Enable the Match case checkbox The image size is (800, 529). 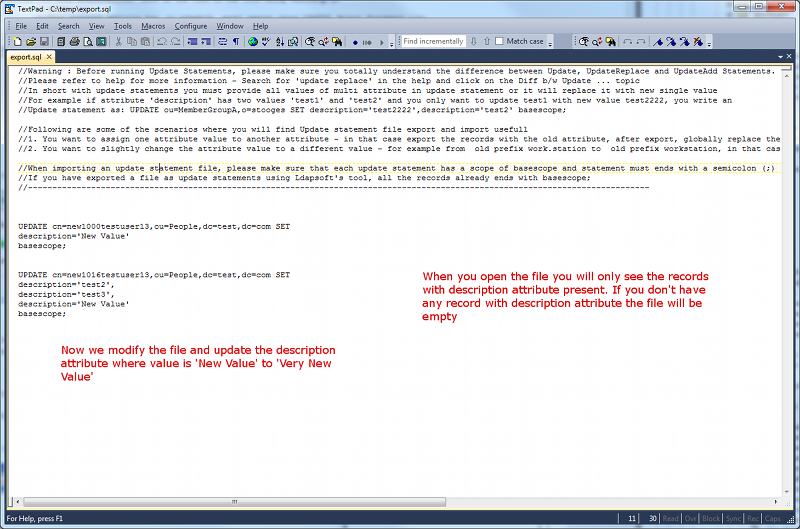point(499,41)
